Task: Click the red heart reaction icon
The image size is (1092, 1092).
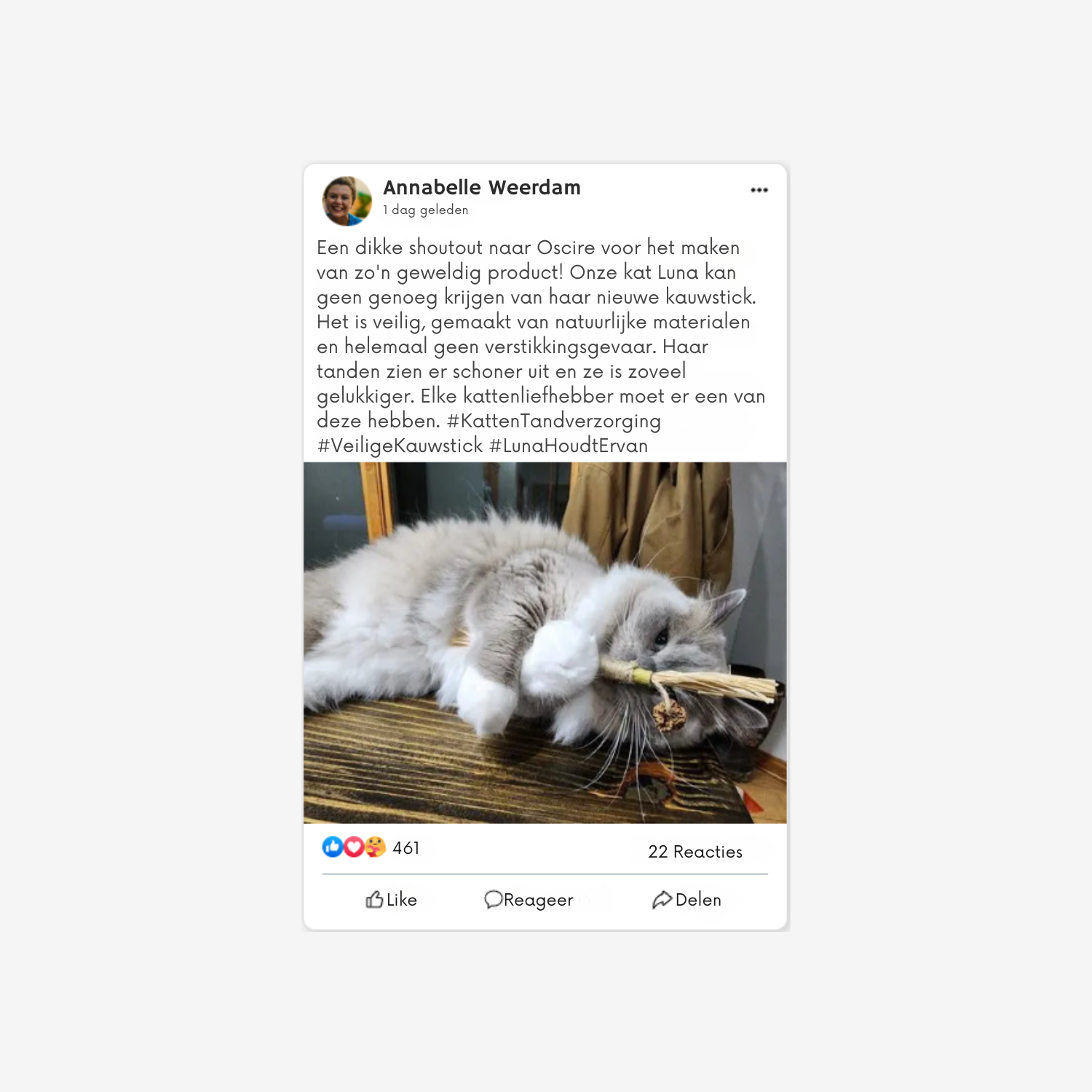Action: 354,847
